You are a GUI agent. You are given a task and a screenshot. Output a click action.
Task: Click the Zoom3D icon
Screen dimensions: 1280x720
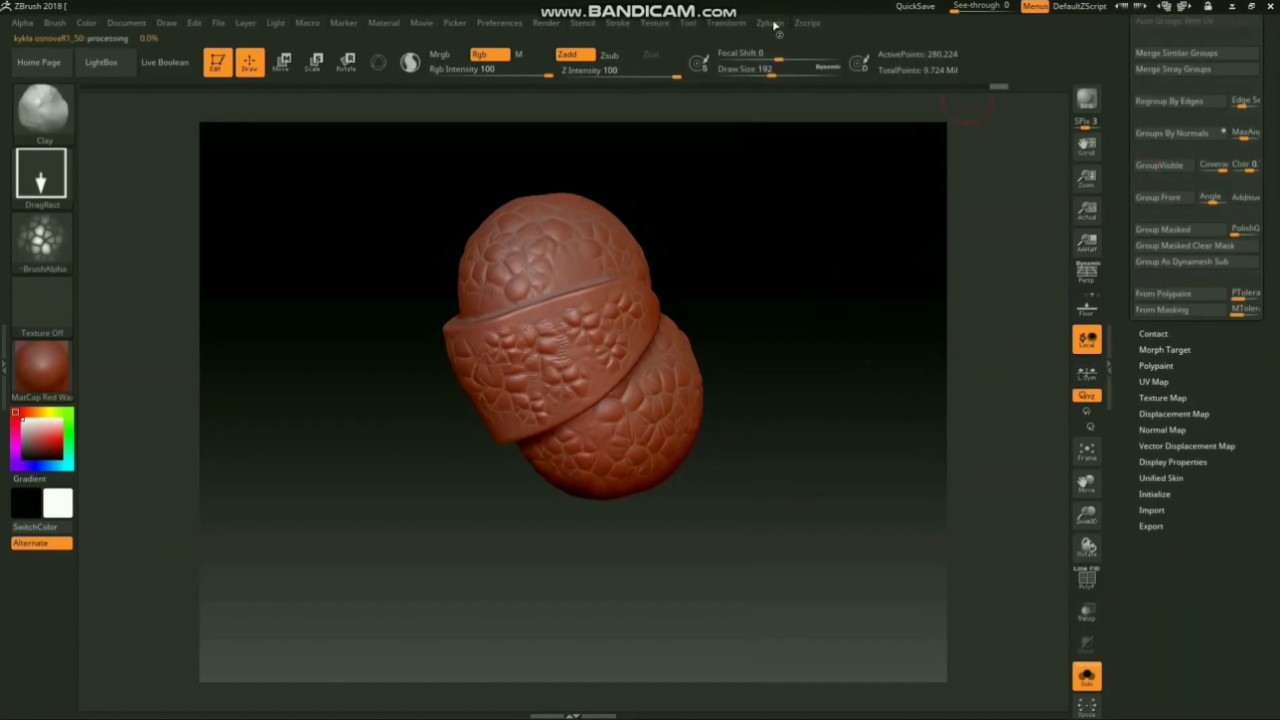click(1087, 516)
